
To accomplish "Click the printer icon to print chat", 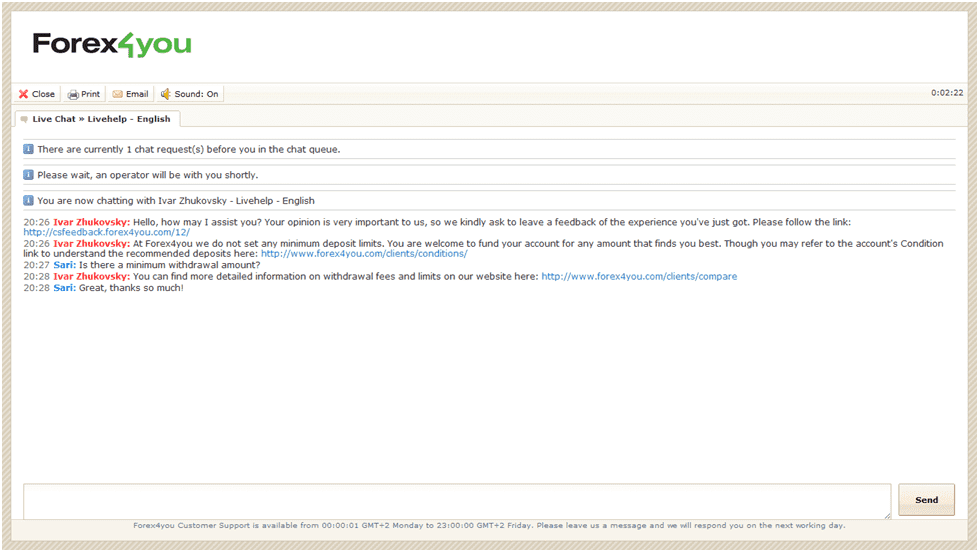I will (73, 94).
